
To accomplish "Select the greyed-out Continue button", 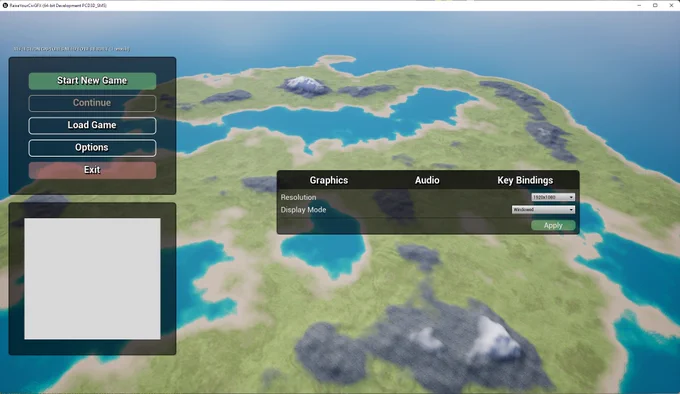I will [92, 103].
